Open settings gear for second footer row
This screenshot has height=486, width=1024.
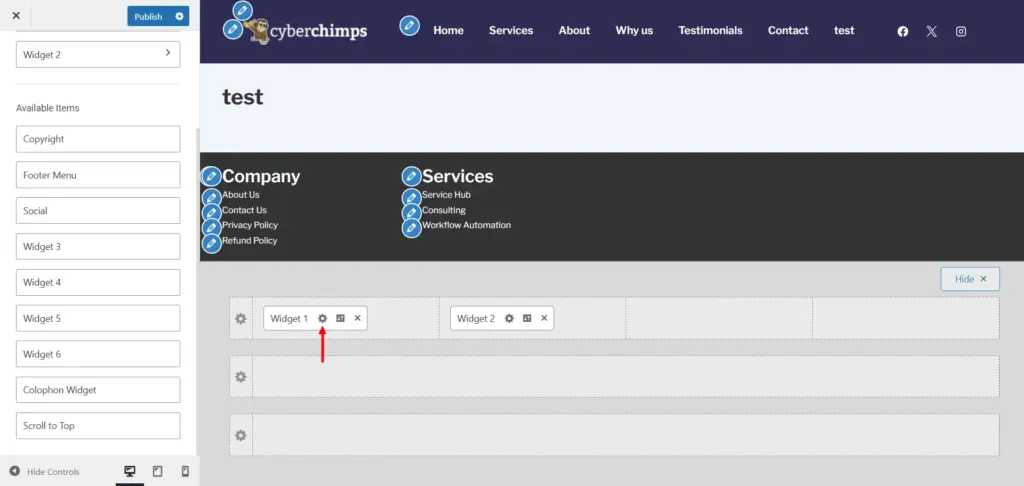241,377
